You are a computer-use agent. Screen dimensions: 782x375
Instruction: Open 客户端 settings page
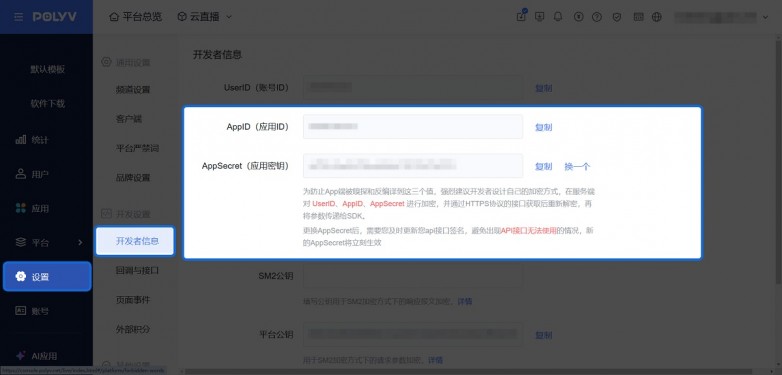click(x=129, y=119)
